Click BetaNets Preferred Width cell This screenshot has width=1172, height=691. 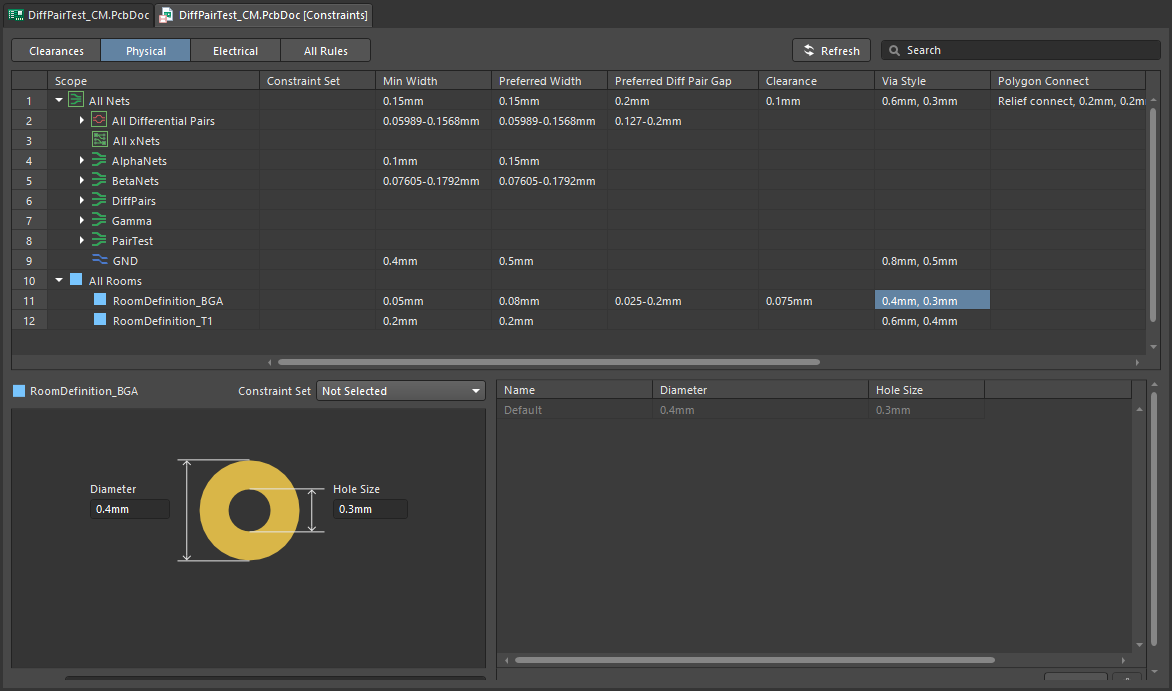(549, 181)
